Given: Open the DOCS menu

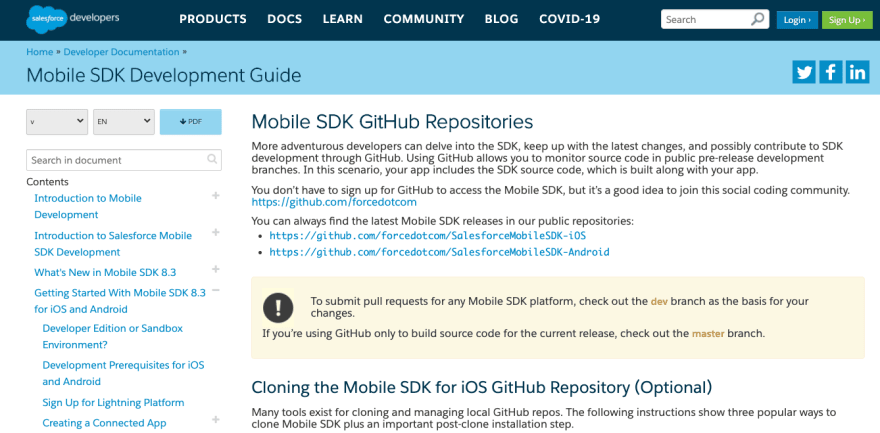Looking at the screenshot, I should click(x=285, y=19).
